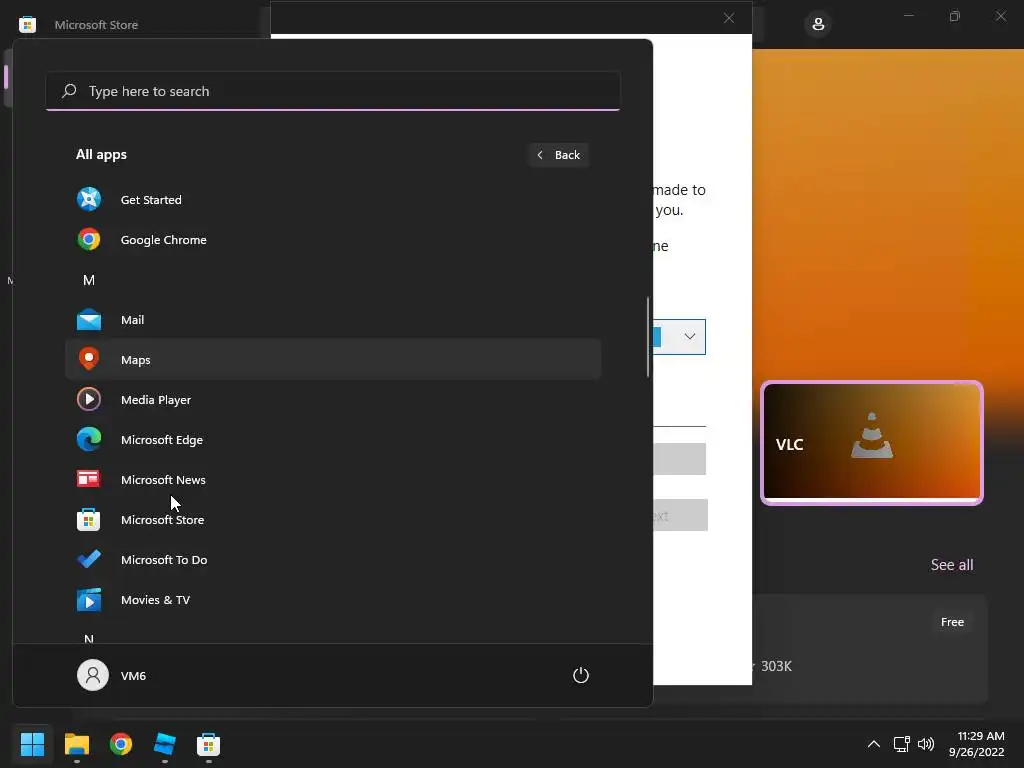
Task: Close the white dialog window
Action: [729, 18]
